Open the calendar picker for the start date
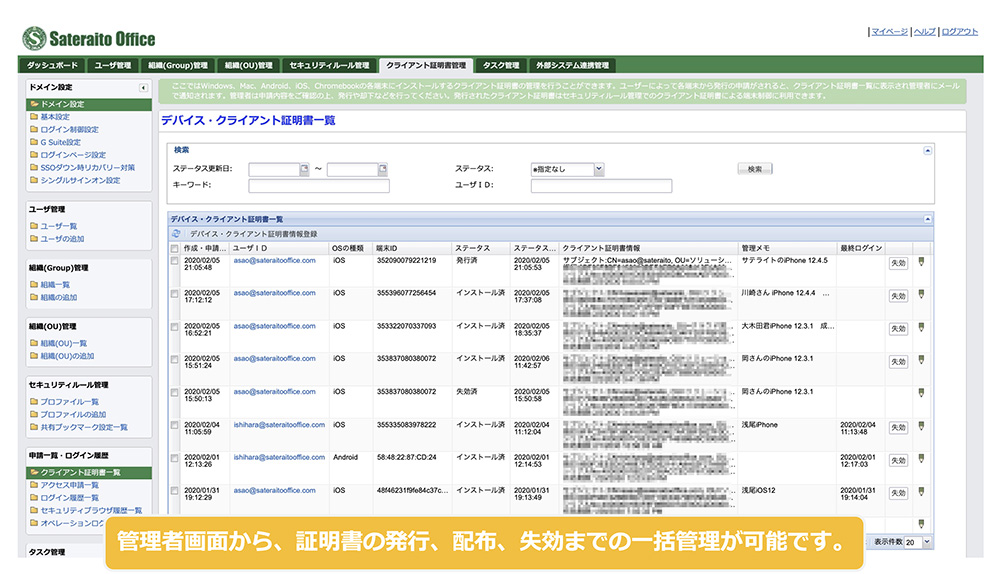The width and height of the screenshot is (1000, 574). click(304, 169)
